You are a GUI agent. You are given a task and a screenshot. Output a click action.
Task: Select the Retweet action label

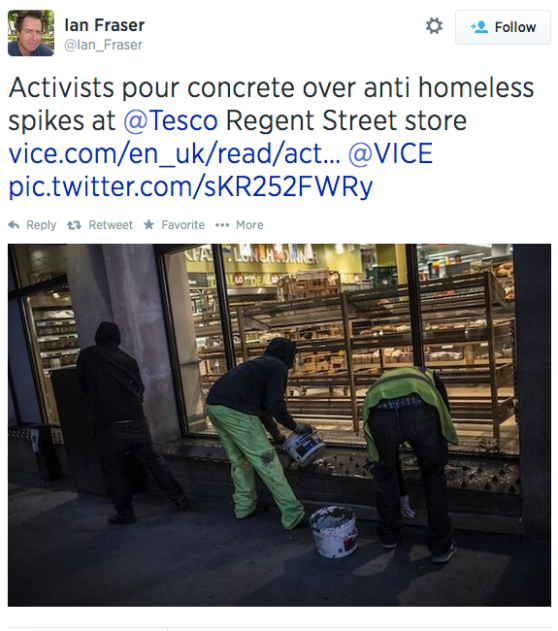111,225
